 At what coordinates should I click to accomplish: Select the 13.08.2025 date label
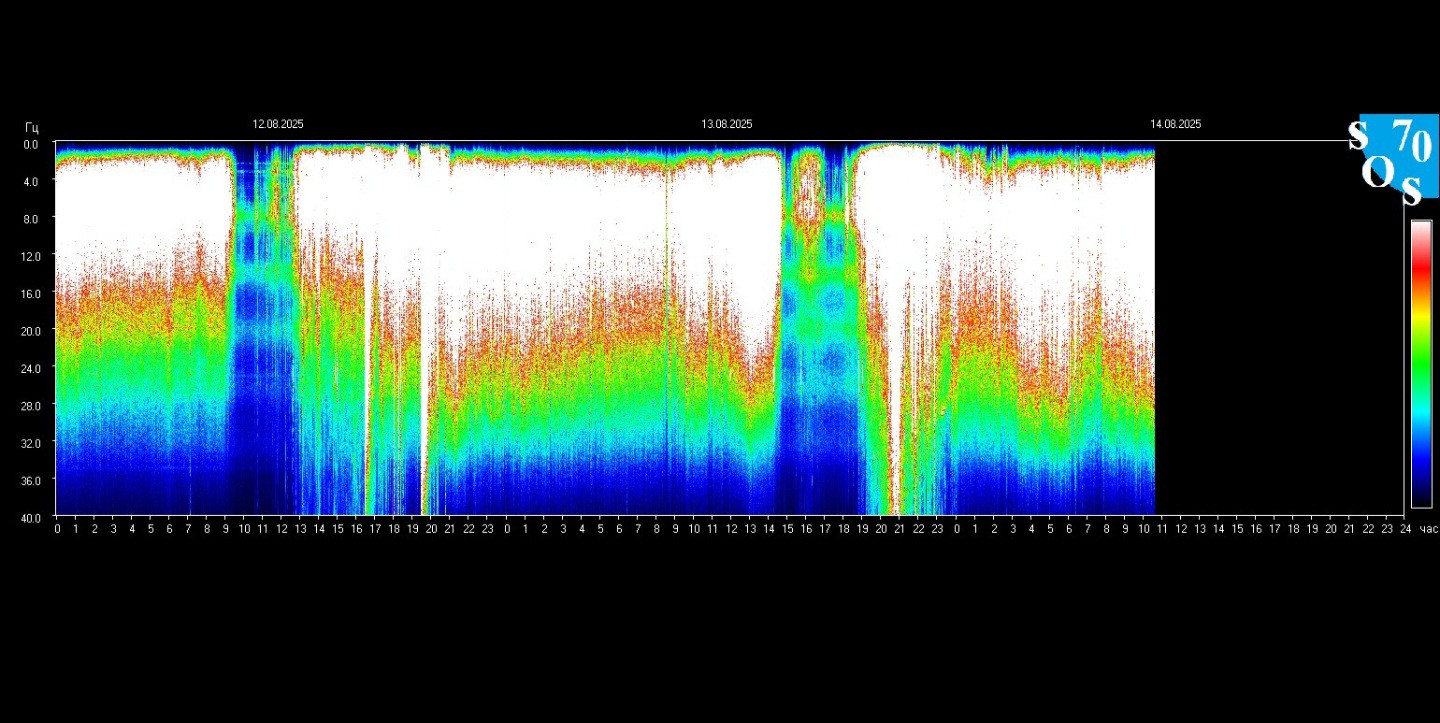727,125
